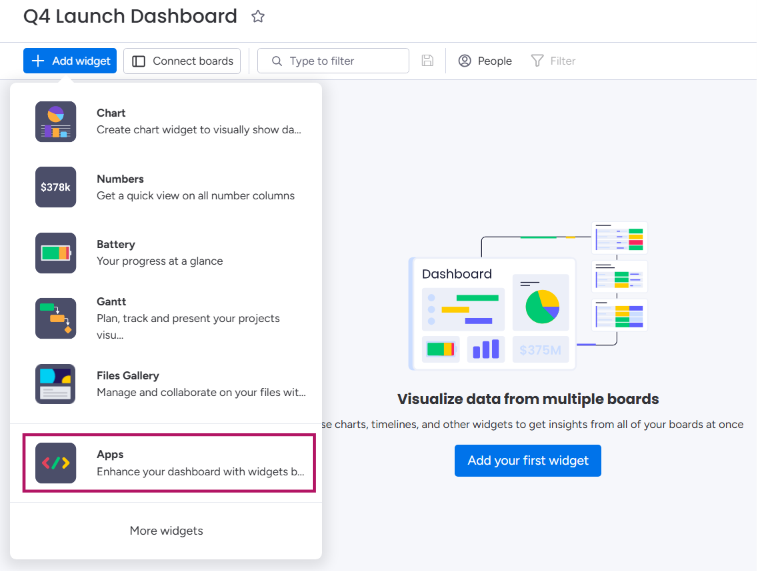Click the Chart widget pie-and-bars icon
The width and height of the screenshot is (757, 571).
pos(56,122)
